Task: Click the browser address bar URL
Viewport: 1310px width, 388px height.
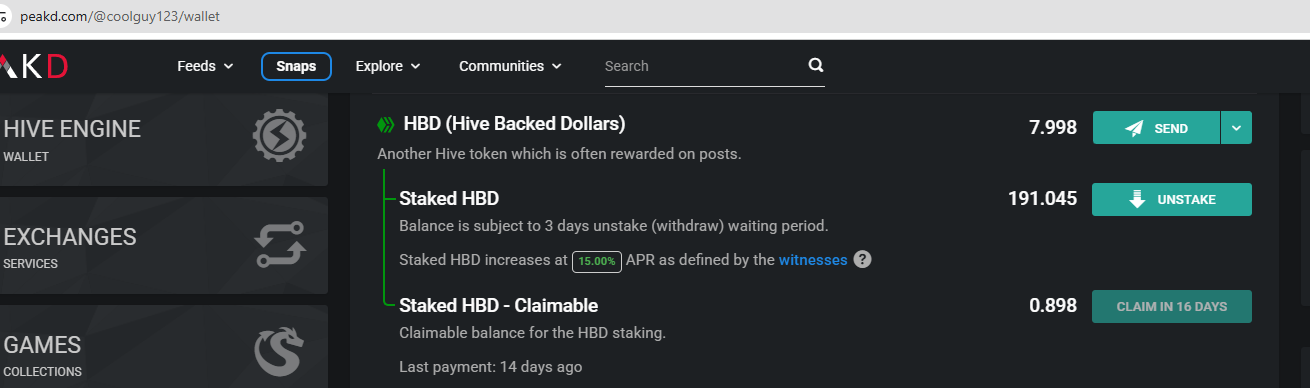Action: pos(120,17)
